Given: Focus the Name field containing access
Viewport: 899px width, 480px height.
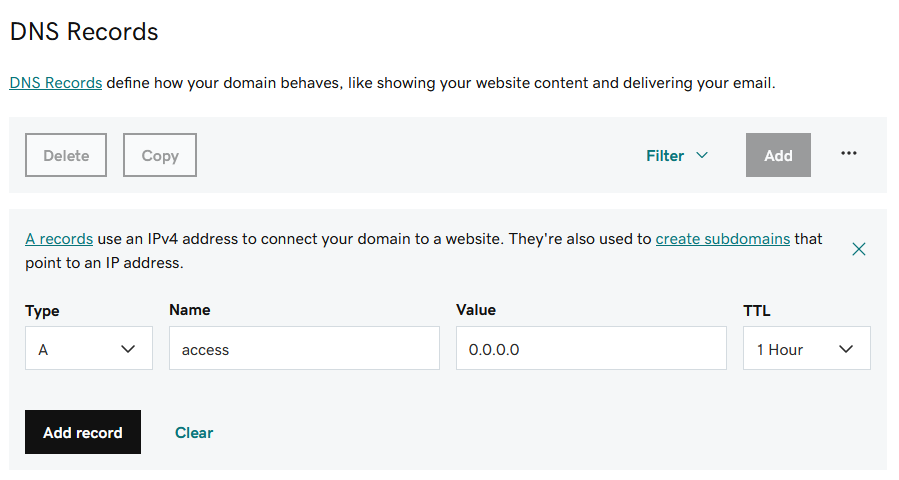Looking at the screenshot, I should [304, 348].
